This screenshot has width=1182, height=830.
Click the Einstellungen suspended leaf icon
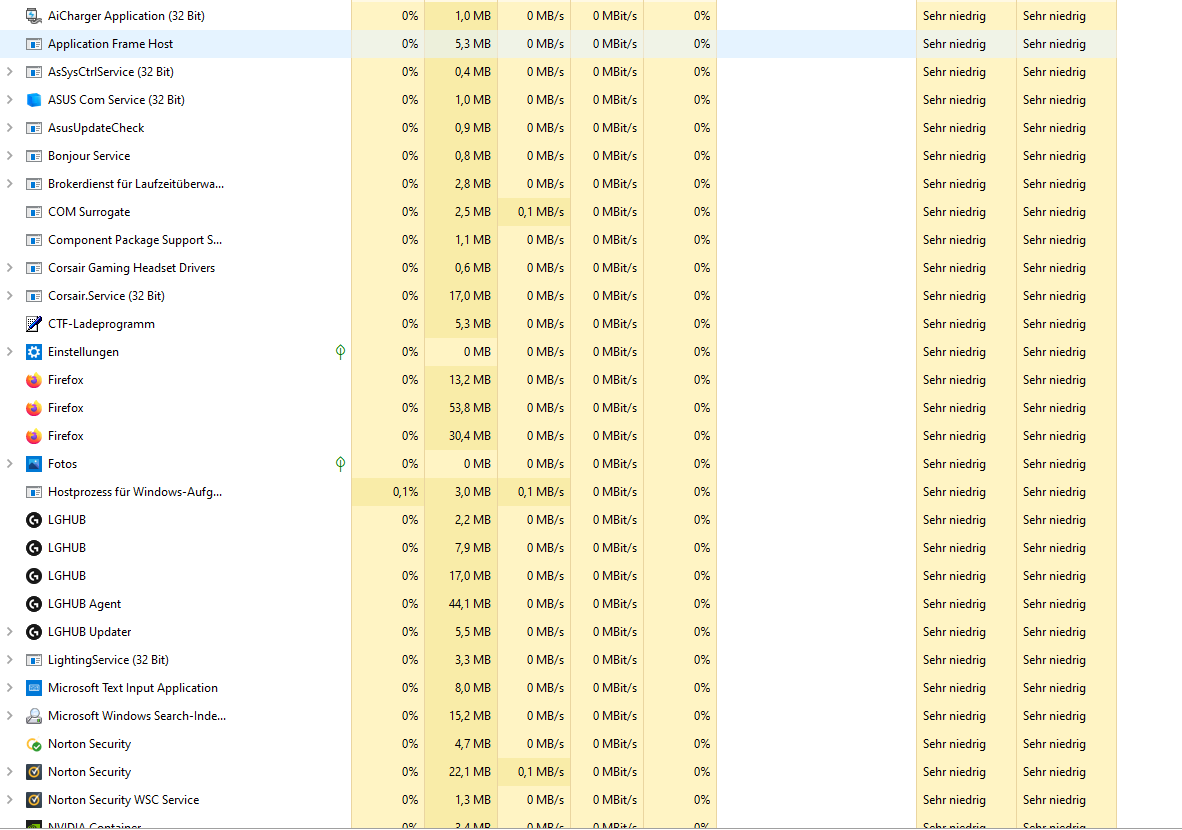click(340, 351)
